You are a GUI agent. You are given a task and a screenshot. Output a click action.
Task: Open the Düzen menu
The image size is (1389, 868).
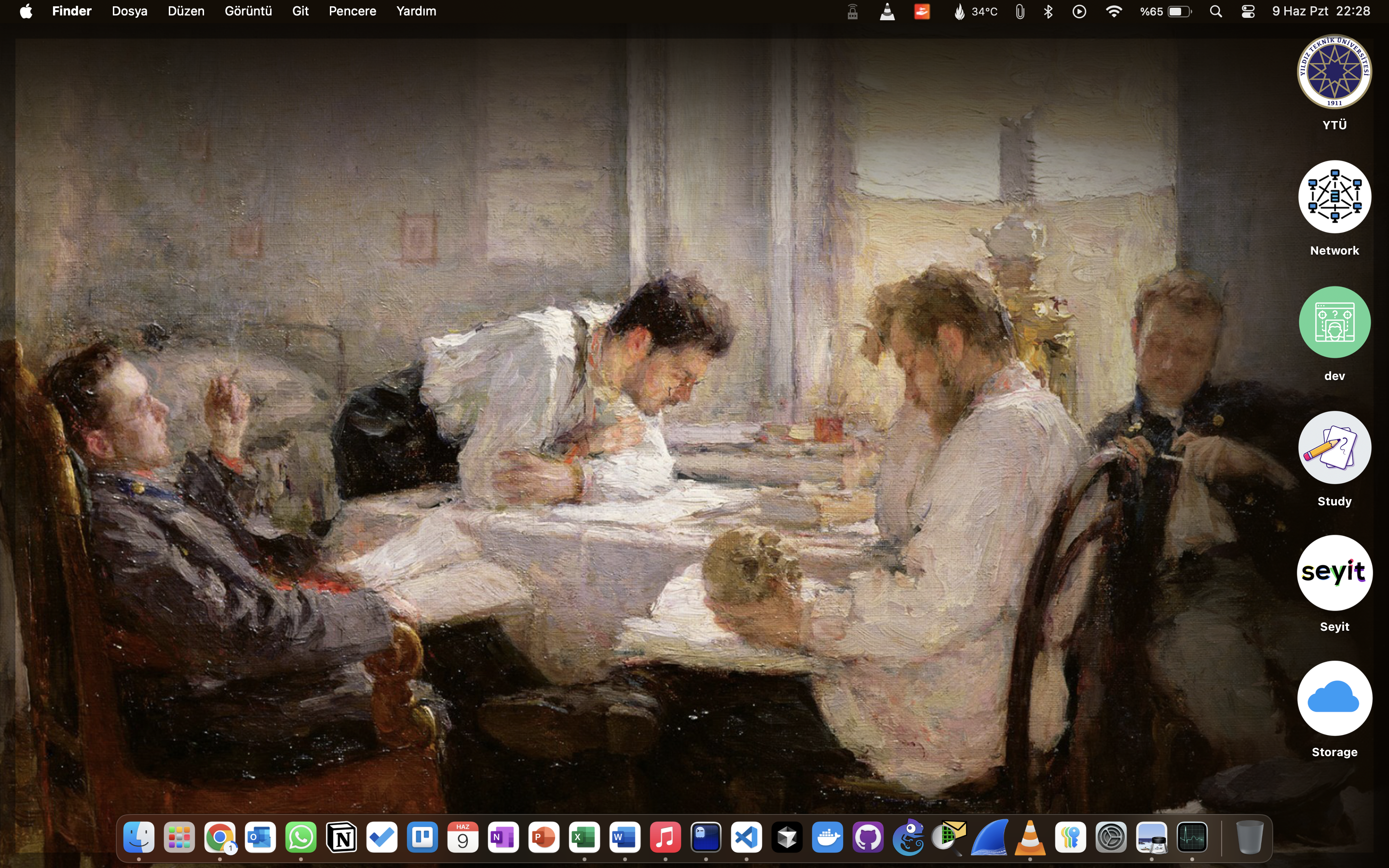(186, 11)
